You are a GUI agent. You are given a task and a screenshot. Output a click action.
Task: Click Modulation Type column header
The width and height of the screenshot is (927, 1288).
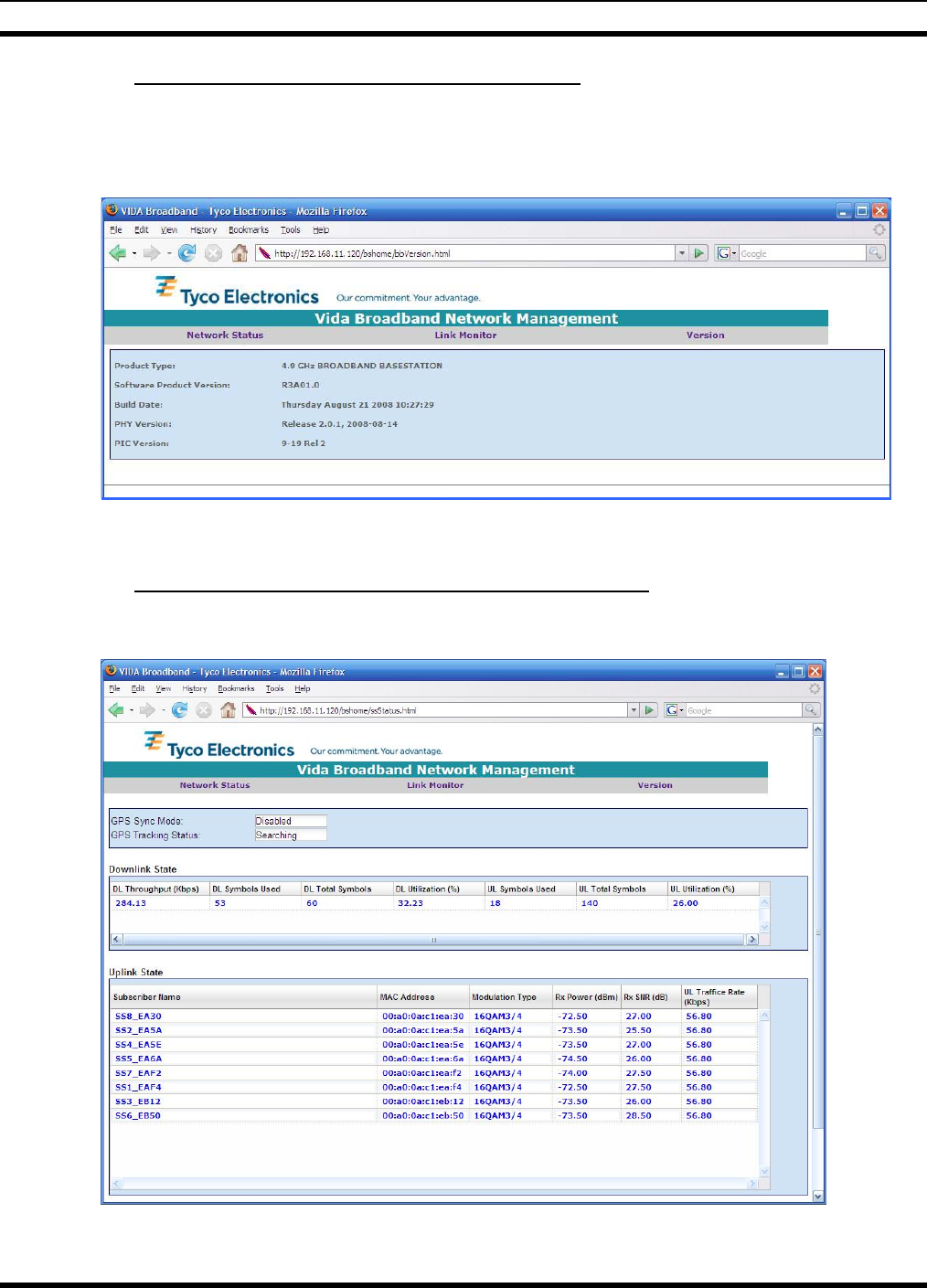pos(510,997)
